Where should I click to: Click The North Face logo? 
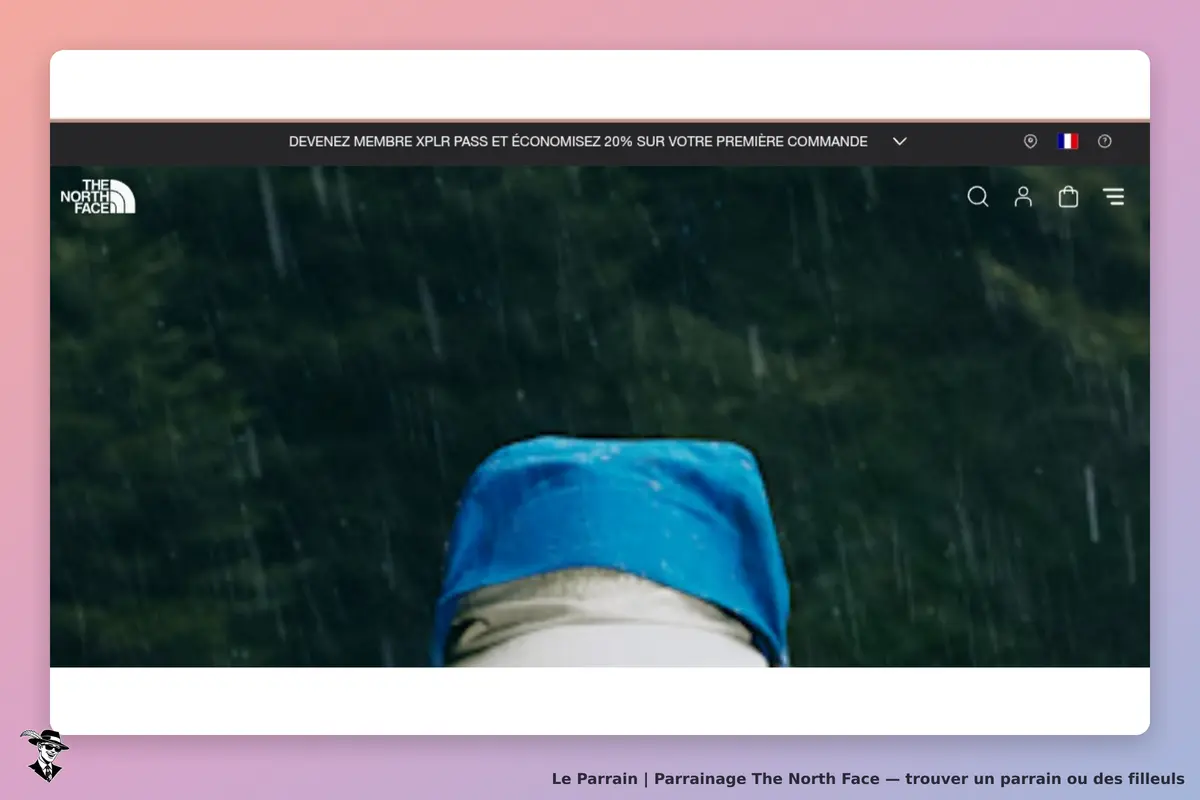[97, 197]
